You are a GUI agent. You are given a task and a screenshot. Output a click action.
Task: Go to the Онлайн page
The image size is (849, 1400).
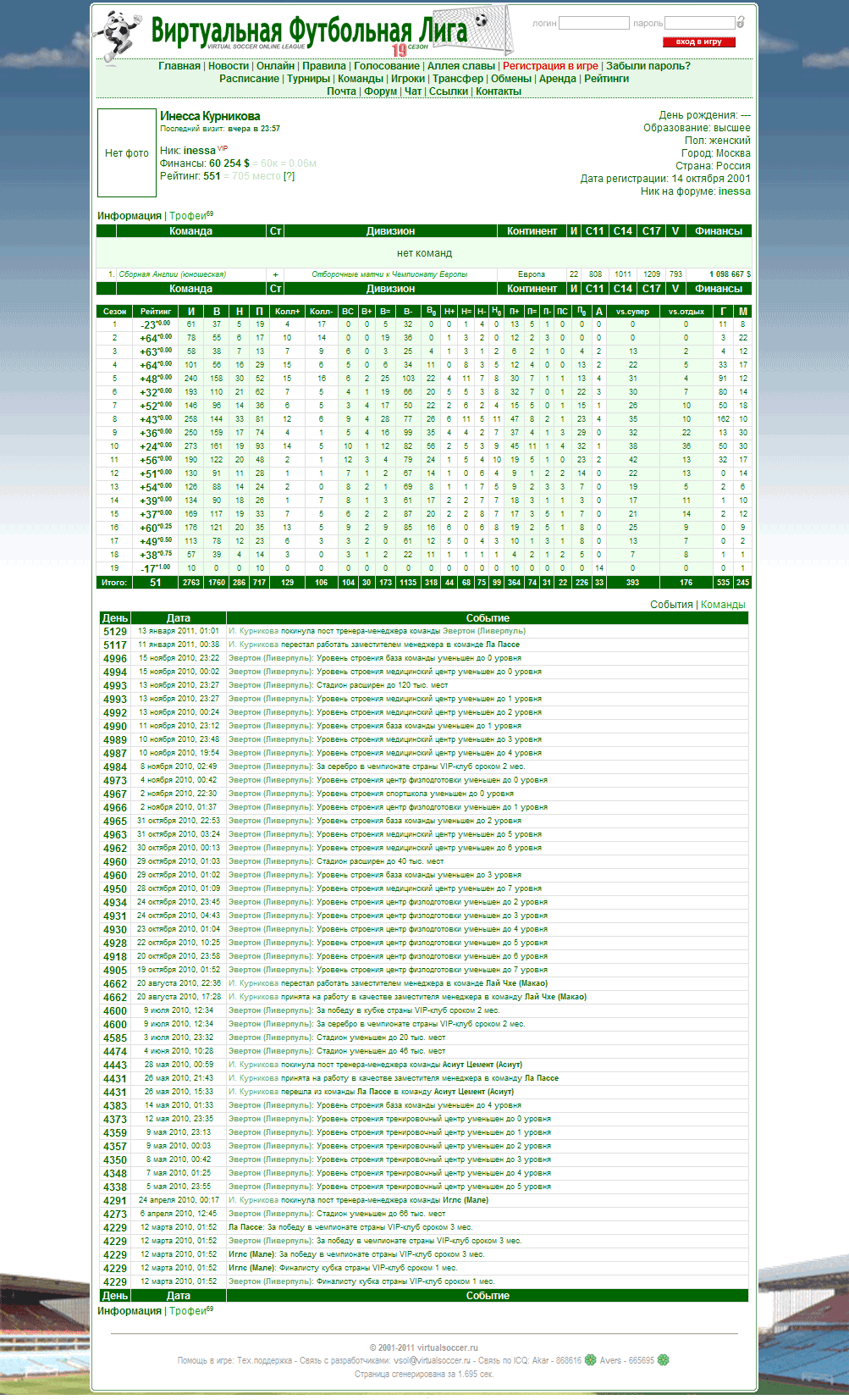276,66
